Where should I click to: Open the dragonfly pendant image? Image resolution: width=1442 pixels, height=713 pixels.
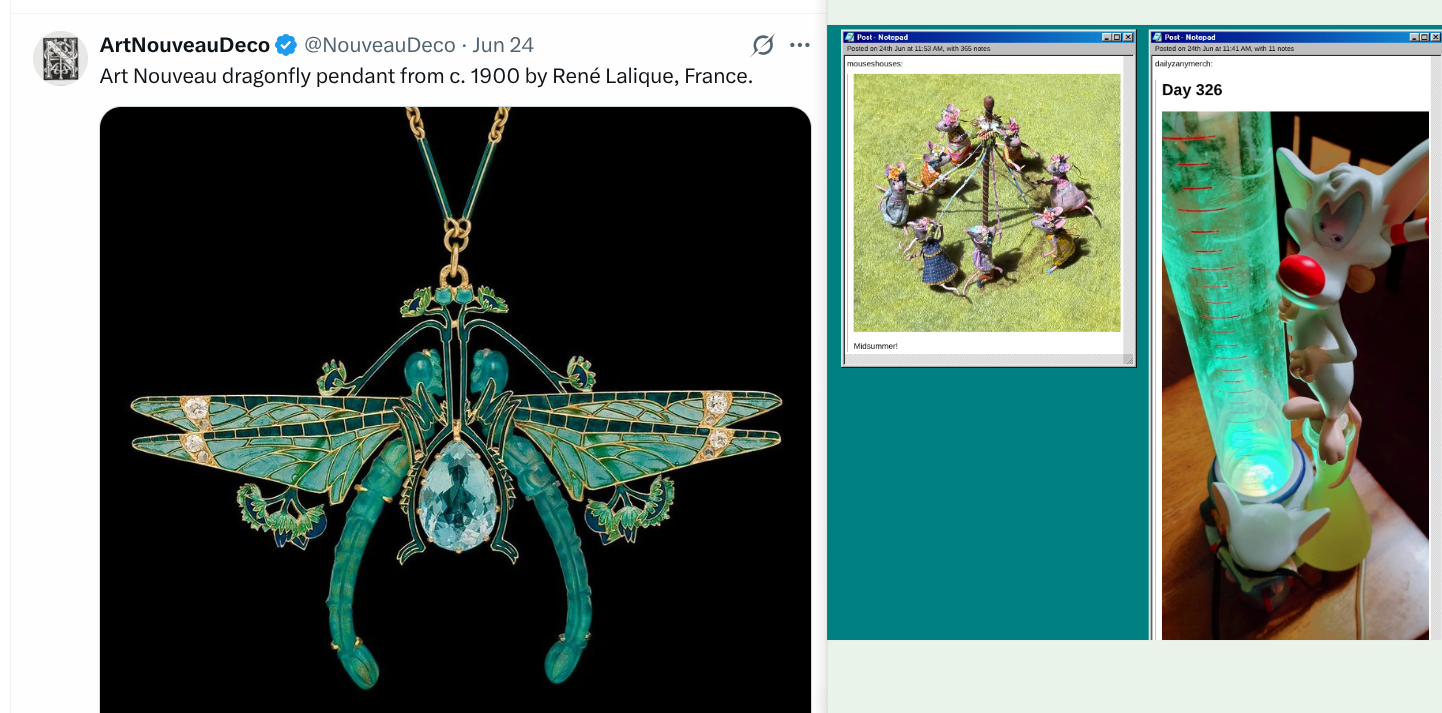(x=456, y=410)
